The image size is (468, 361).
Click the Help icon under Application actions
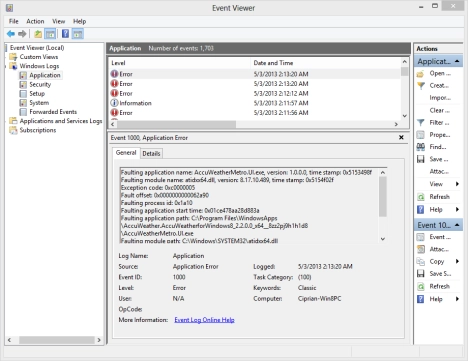tap(421, 209)
